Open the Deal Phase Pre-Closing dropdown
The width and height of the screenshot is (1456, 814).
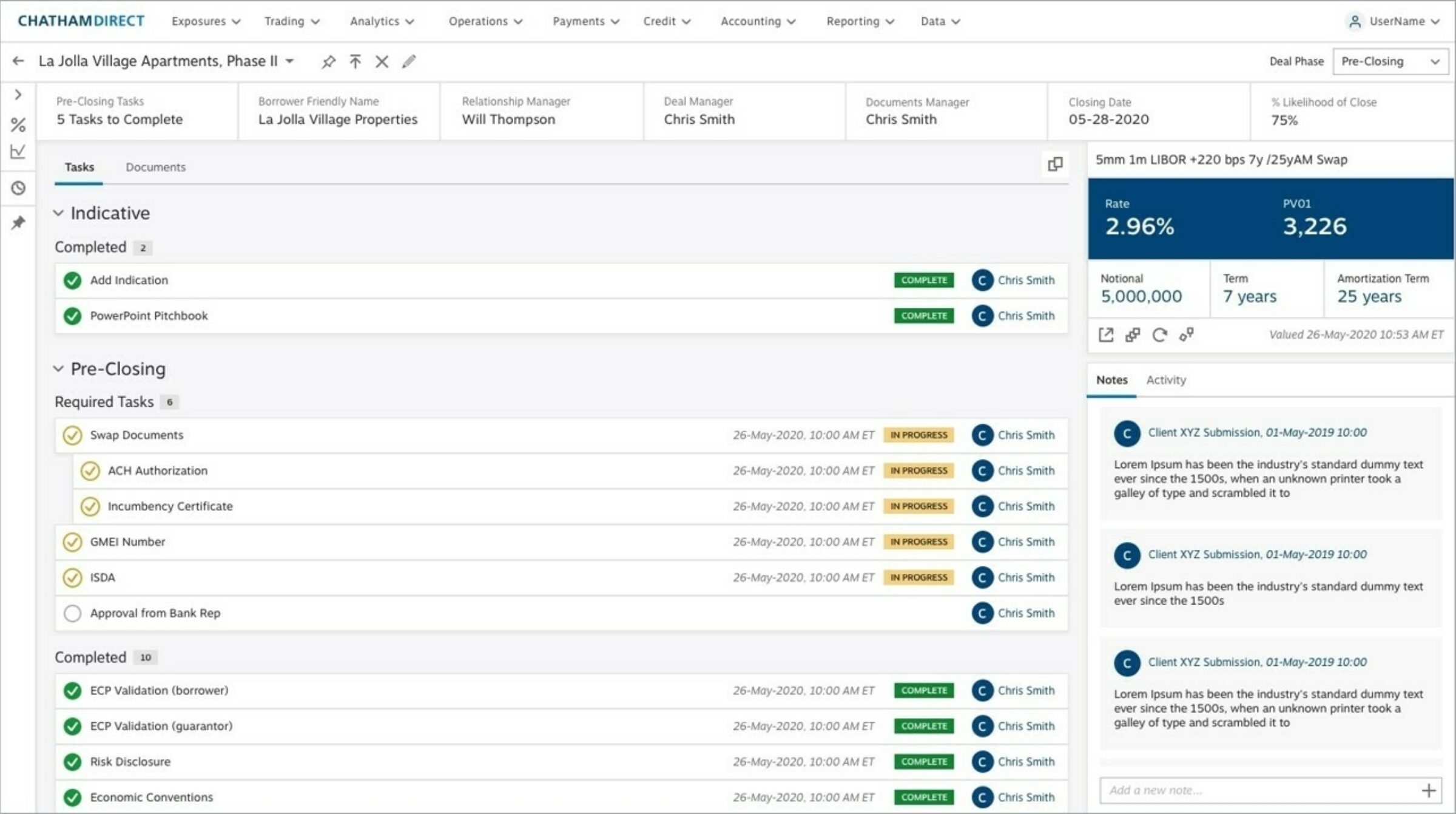pyautogui.click(x=1390, y=61)
